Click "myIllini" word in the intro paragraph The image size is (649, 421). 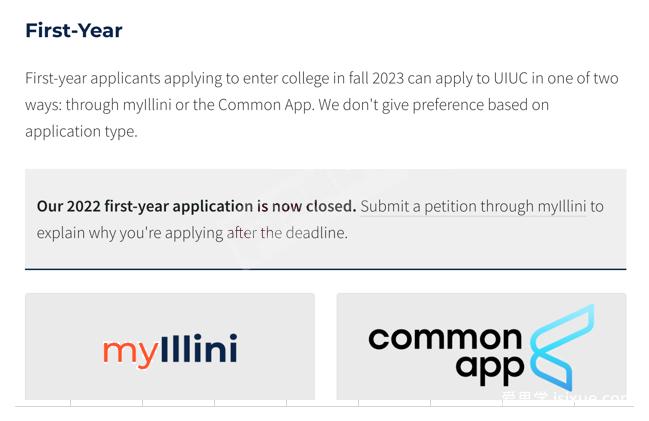147,105
